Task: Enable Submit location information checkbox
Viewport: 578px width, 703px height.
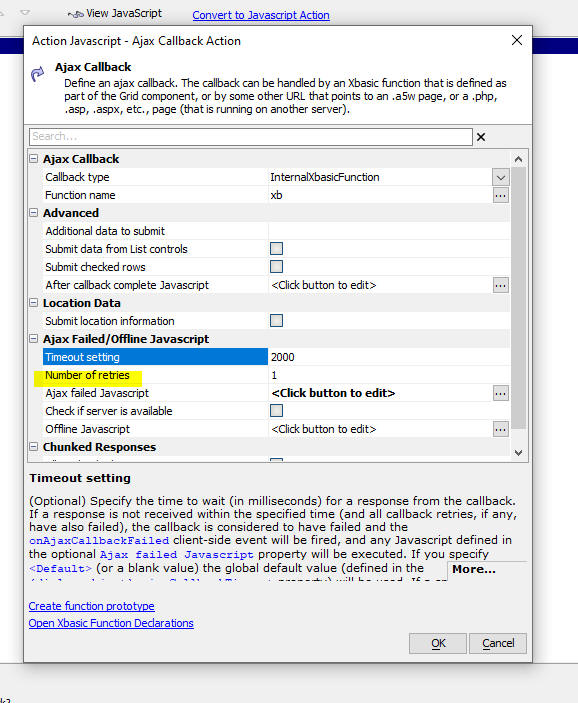Action: click(276, 321)
